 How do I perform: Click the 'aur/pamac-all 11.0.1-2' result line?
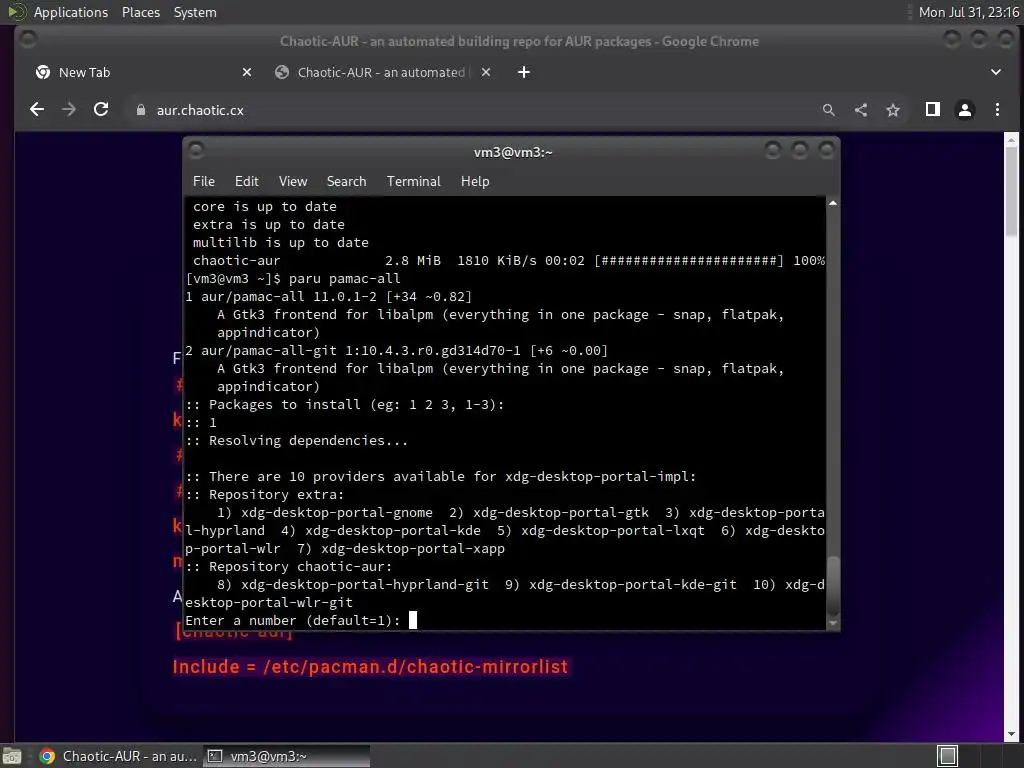(x=328, y=296)
